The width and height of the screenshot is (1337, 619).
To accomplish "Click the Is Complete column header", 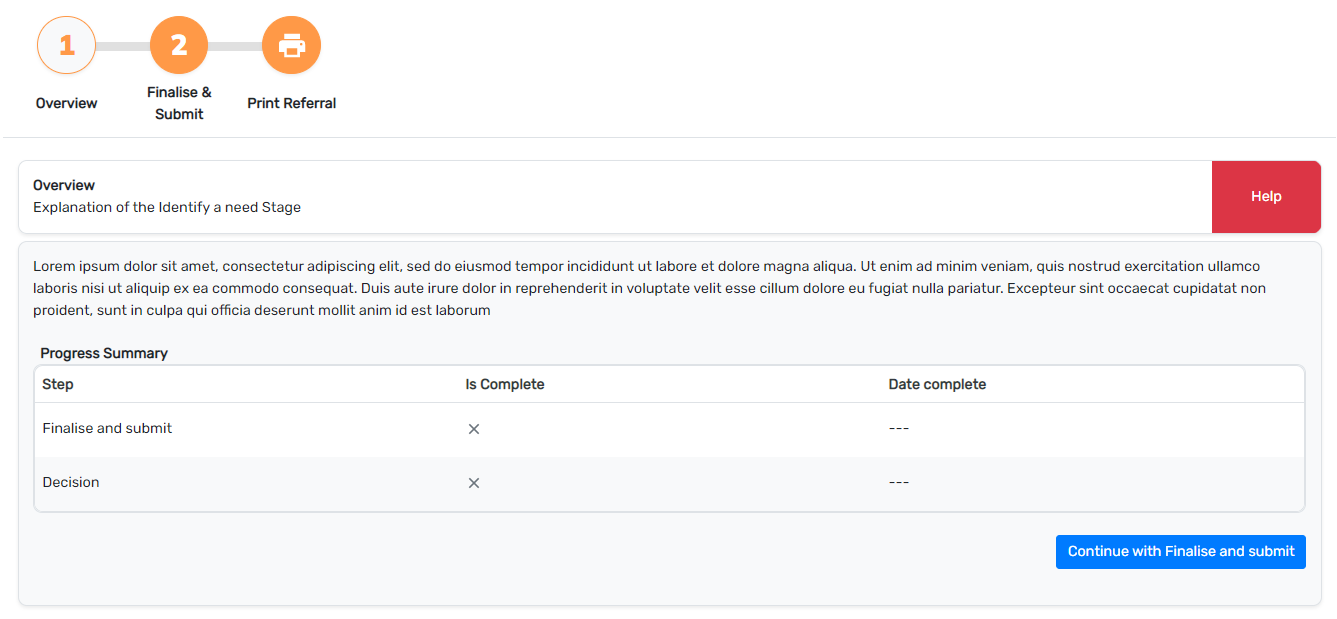I will [x=505, y=384].
